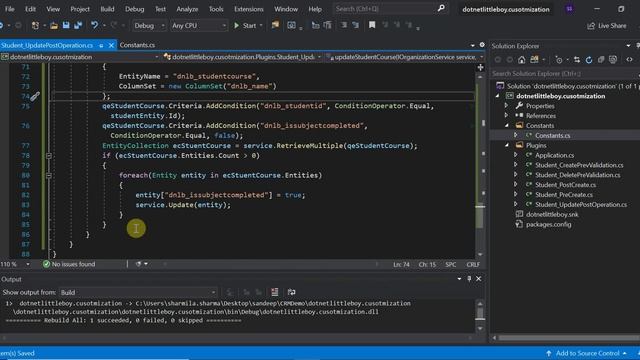The height and width of the screenshot is (360, 640).
Task: Click the Refresh icon in Solution Explorer
Action: (x=589, y=60)
